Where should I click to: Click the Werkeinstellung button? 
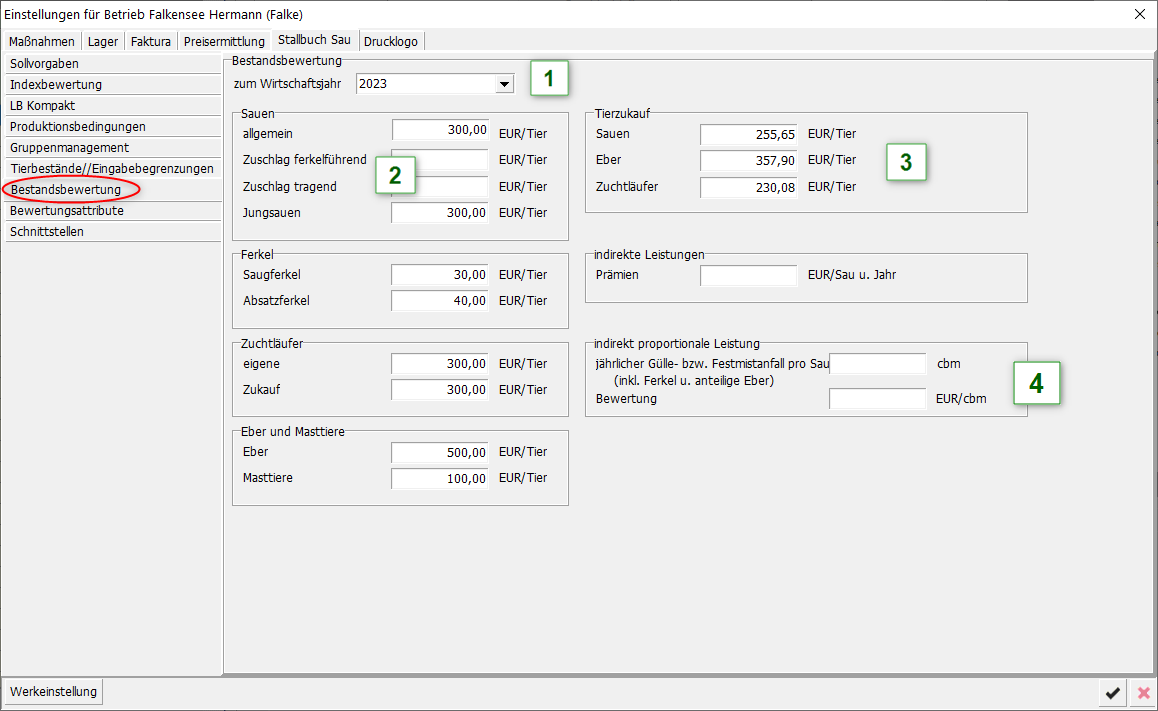point(54,691)
